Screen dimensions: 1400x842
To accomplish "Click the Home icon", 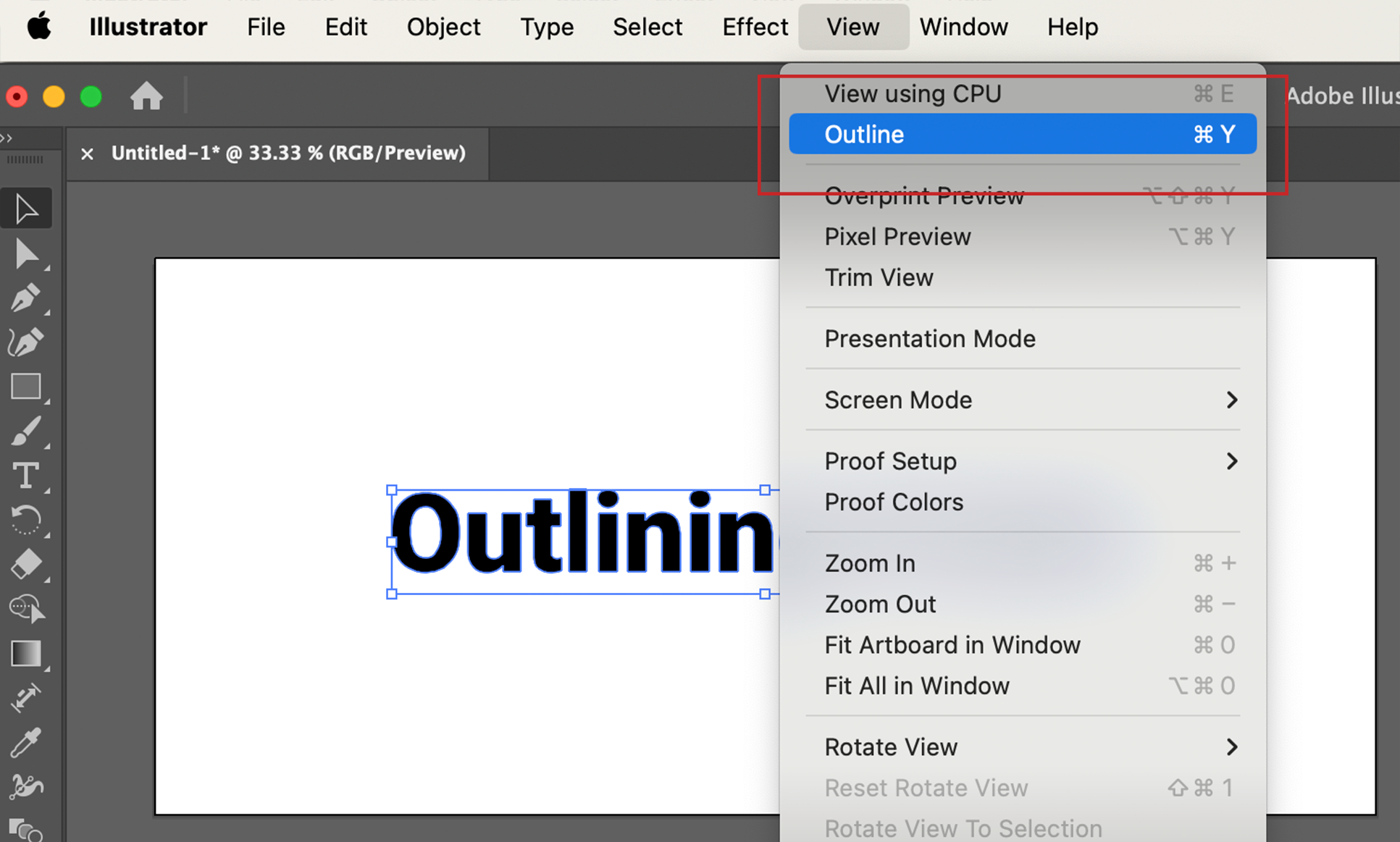I will coord(146,96).
